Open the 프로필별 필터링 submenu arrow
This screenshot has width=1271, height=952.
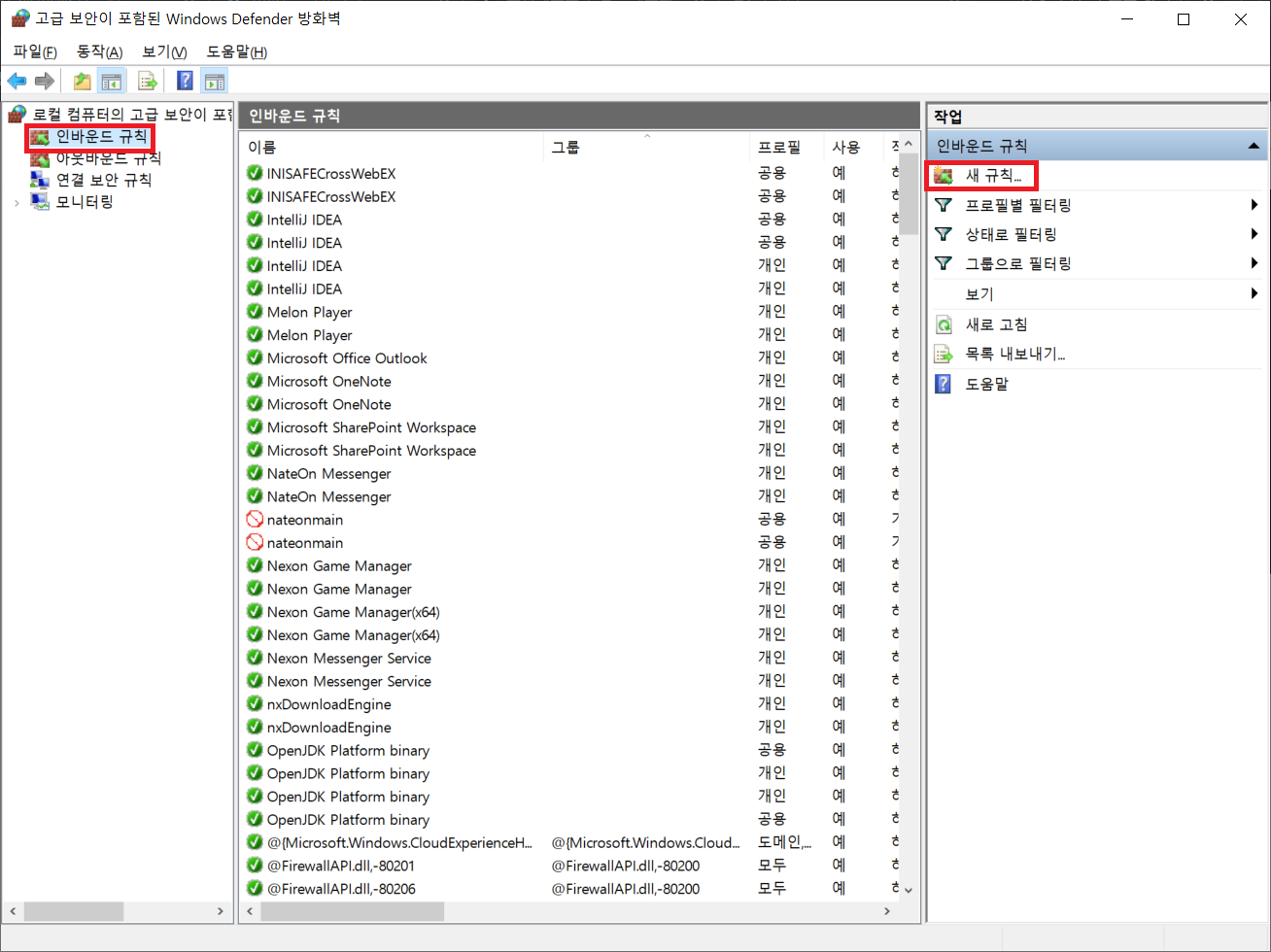(x=1254, y=205)
